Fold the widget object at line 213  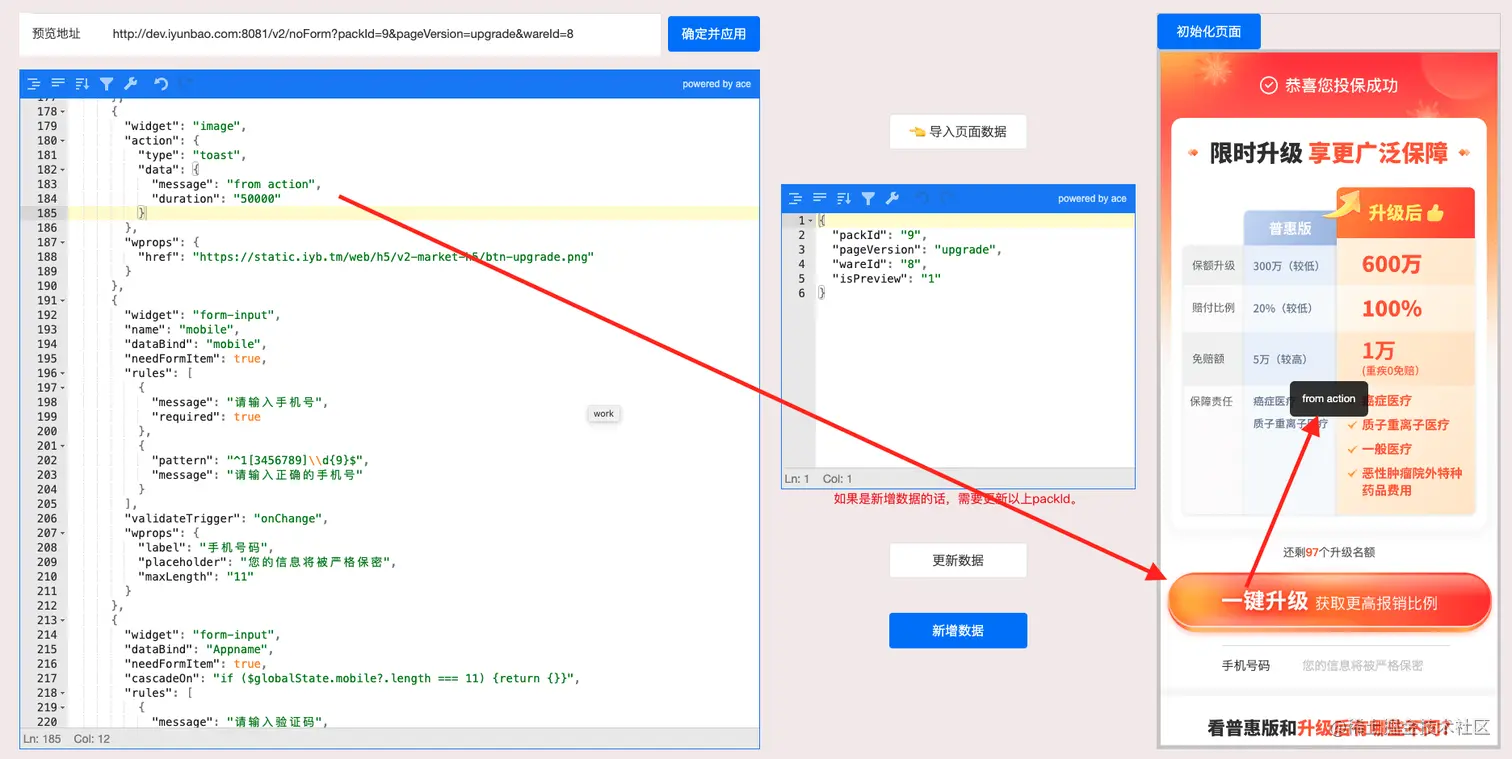63,620
